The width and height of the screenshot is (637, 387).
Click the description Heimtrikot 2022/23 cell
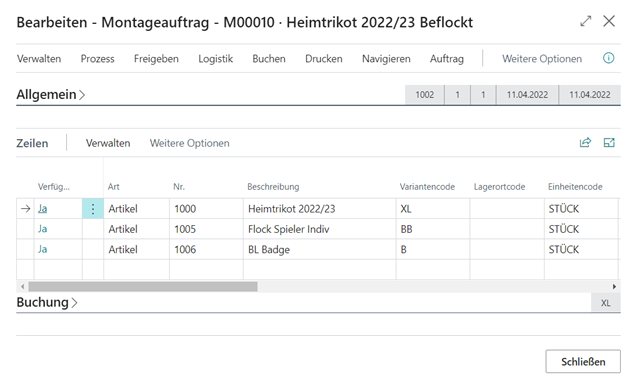point(320,209)
